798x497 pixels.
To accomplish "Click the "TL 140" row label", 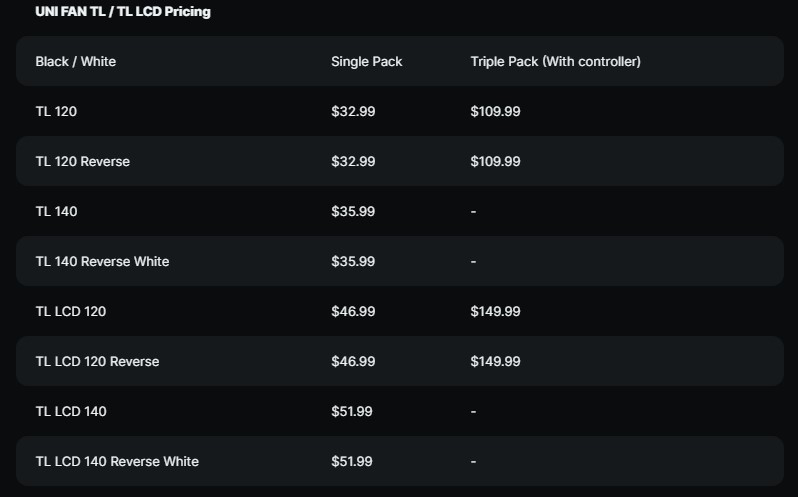I will (x=56, y=212).
